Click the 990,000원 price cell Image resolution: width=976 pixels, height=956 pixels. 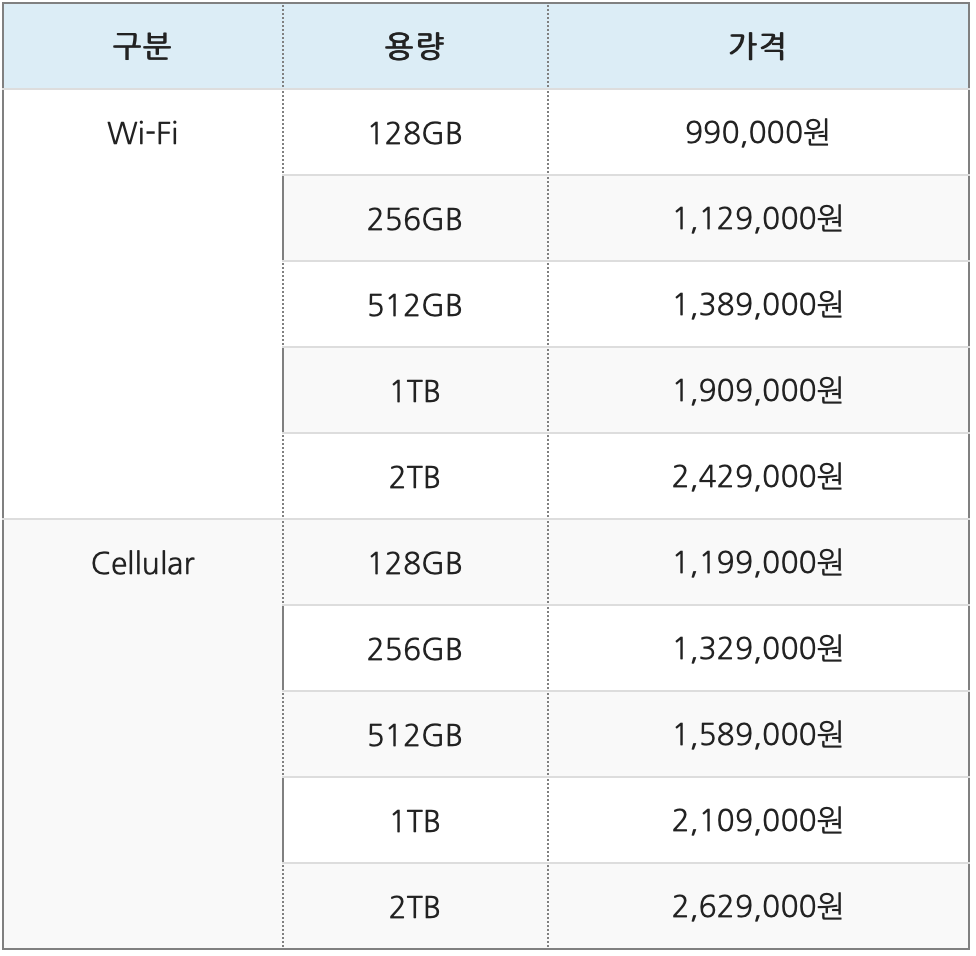[758, 131]
